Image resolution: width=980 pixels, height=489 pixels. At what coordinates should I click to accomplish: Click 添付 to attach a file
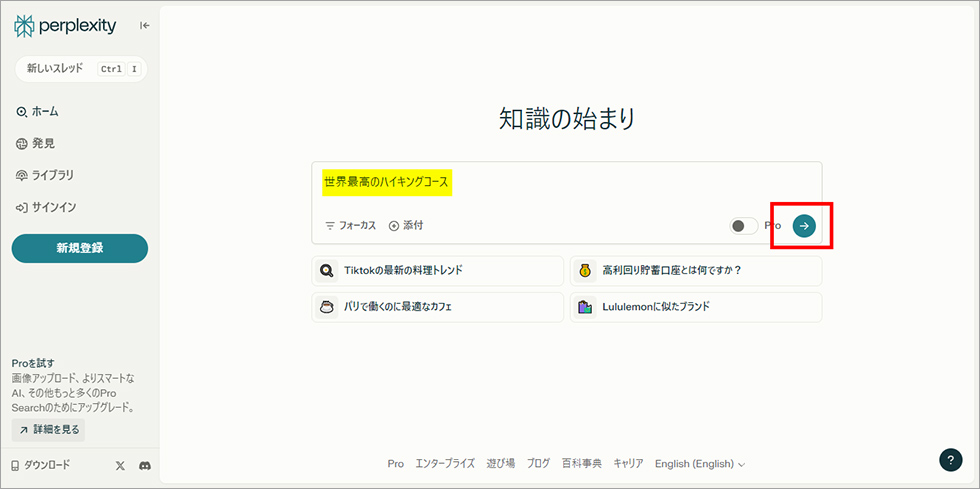coord(406,226)
